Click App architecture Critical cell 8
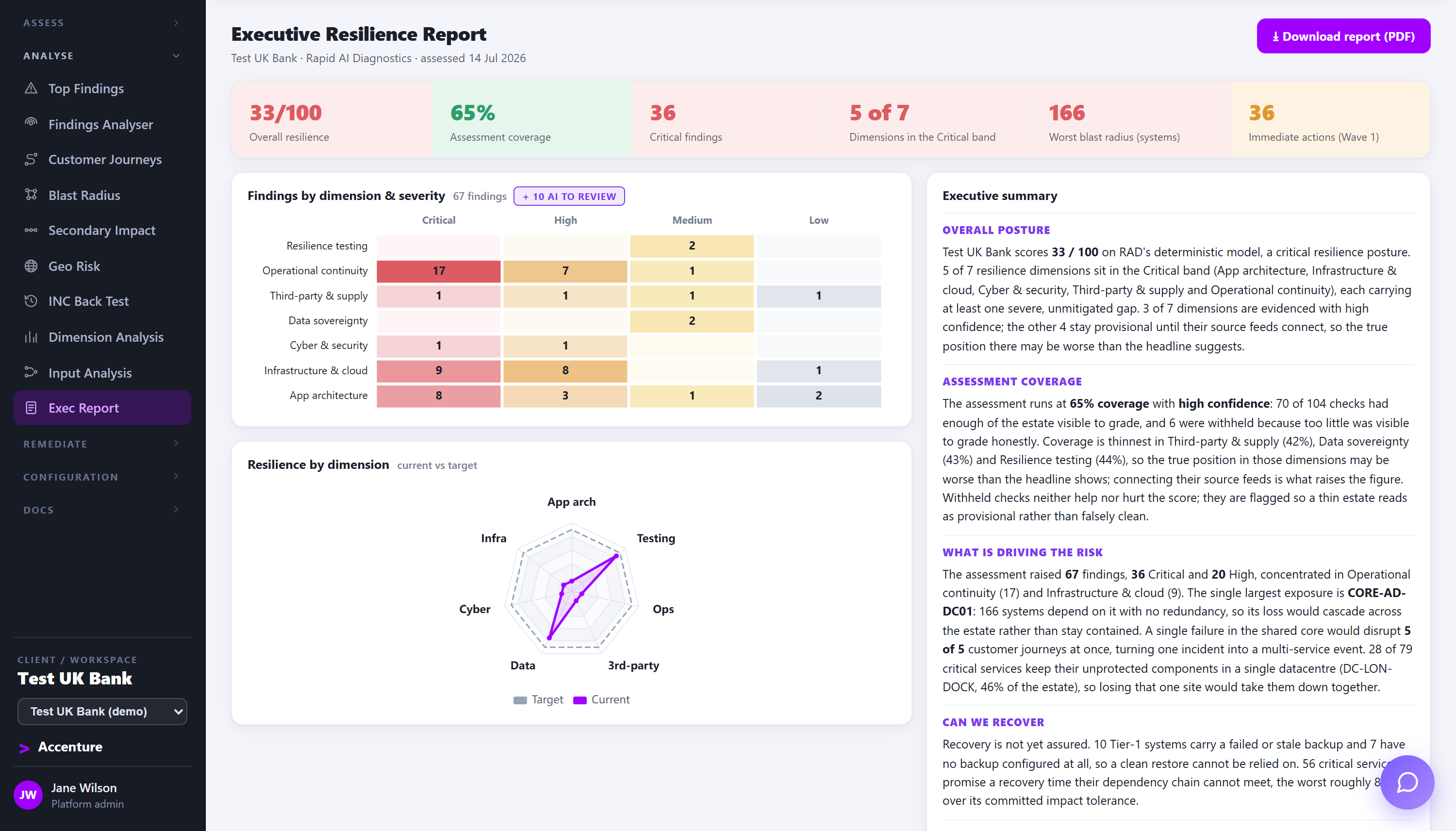 tap(438, 396)
